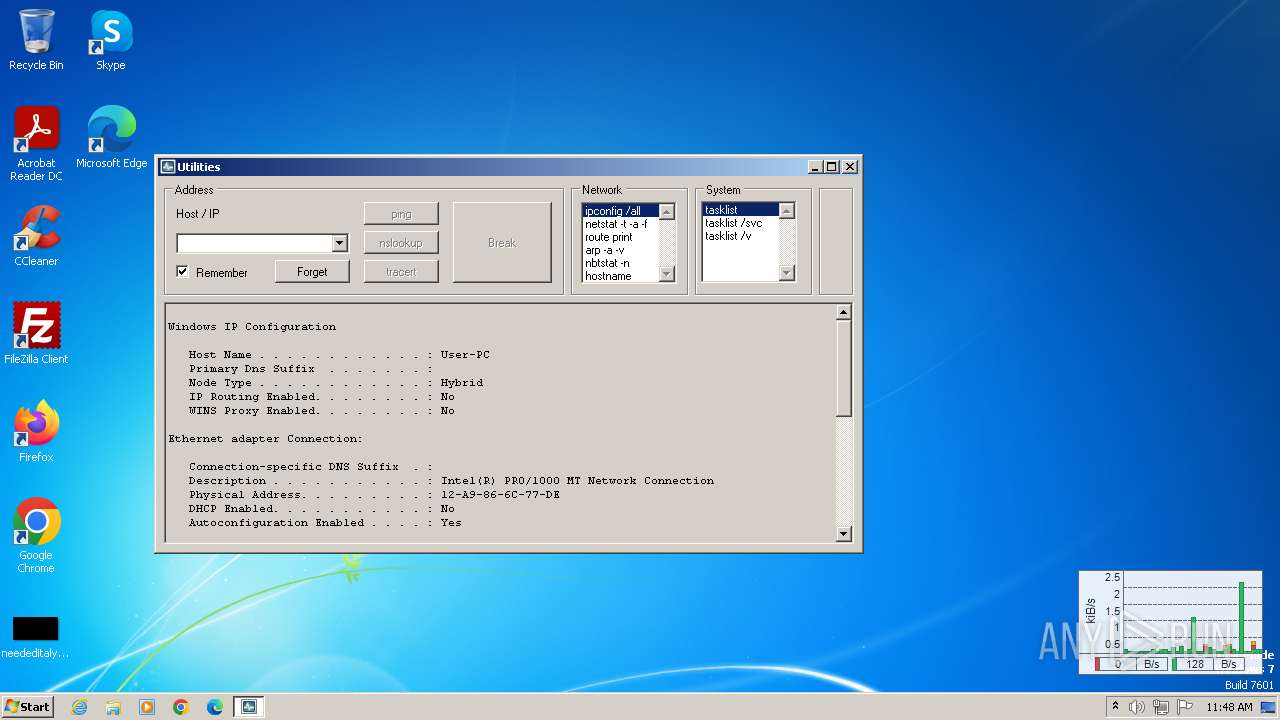Open Internet Explorer from taskbar

click(x=79, y=707)
